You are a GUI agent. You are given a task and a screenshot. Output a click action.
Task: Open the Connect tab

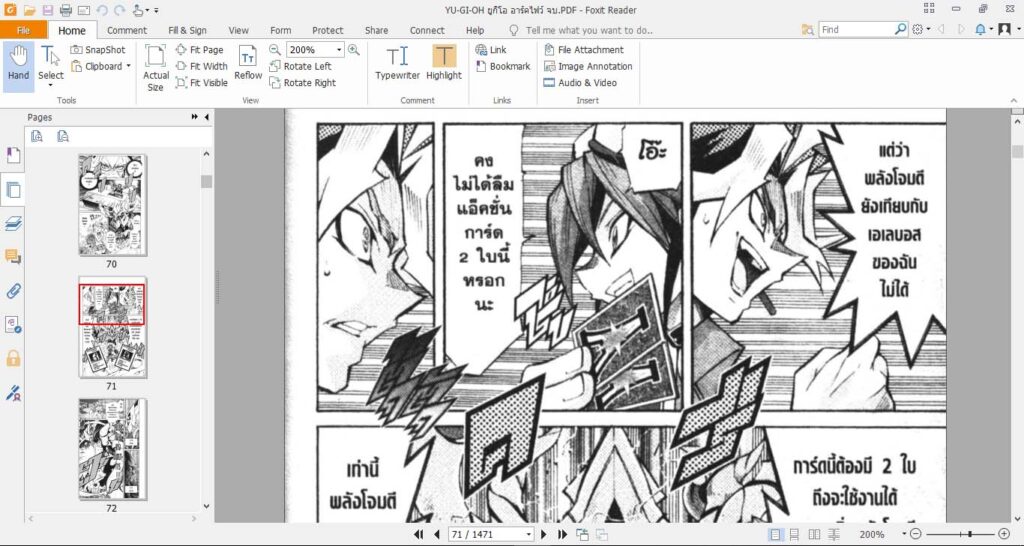tap(427, 30)
